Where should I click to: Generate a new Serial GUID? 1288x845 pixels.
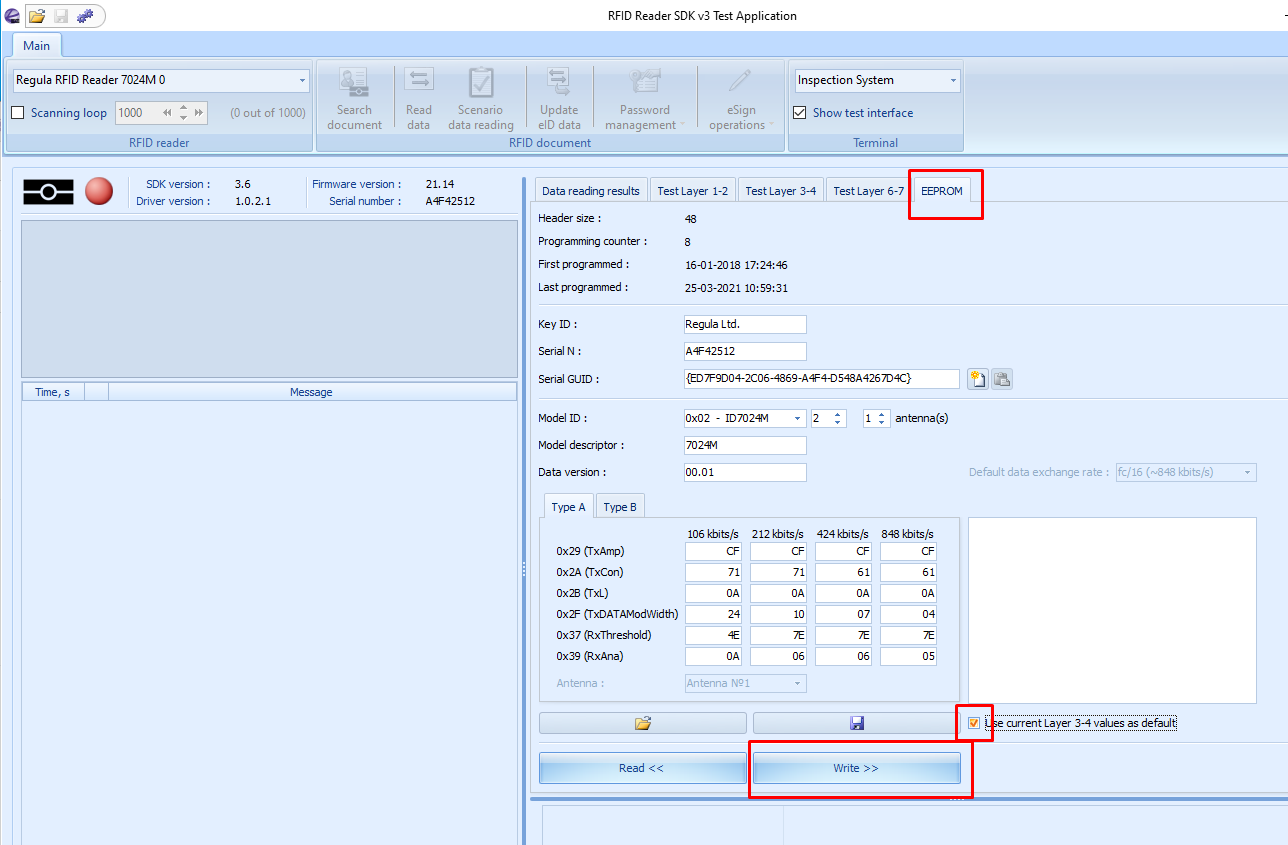coord(979,378)
